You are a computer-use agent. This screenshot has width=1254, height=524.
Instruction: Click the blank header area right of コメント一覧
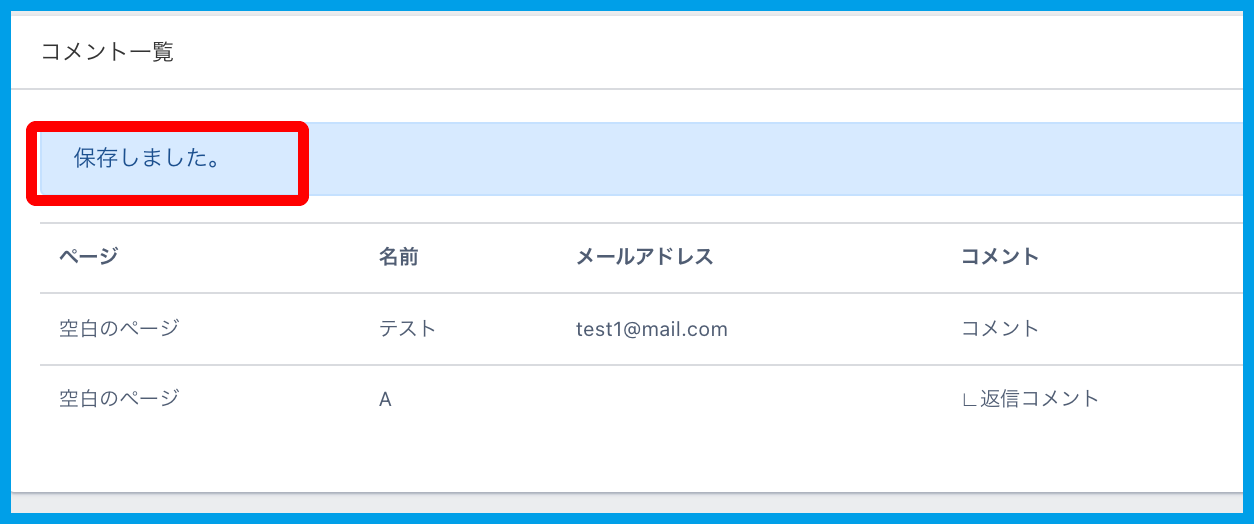[700, 52]
